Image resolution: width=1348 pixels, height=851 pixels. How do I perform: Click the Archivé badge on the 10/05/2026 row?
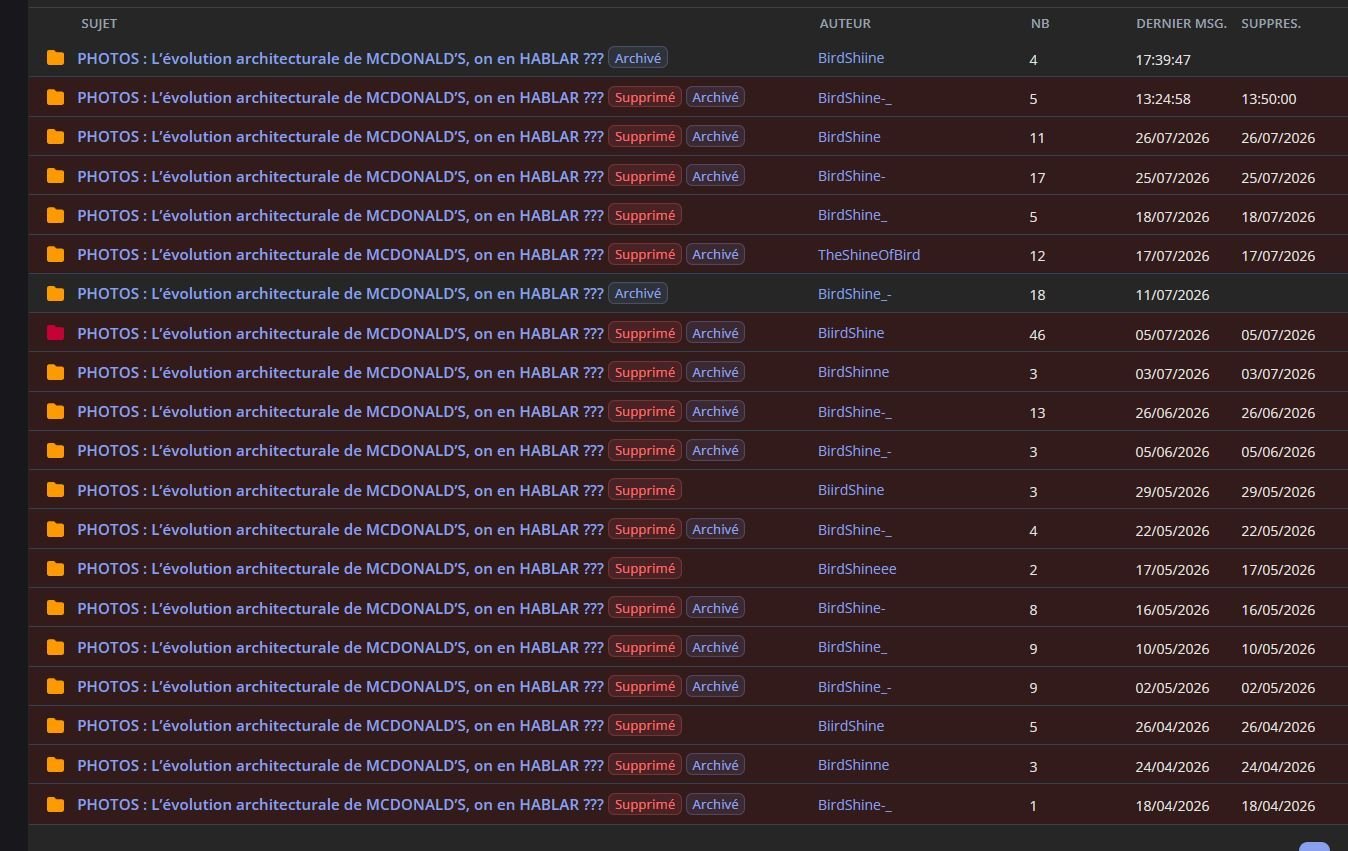pos(715,647)
